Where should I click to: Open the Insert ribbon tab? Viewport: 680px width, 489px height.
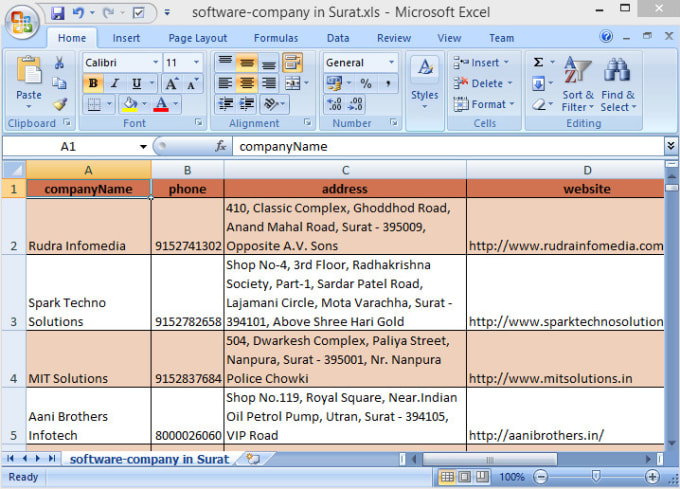pos(126,38)
